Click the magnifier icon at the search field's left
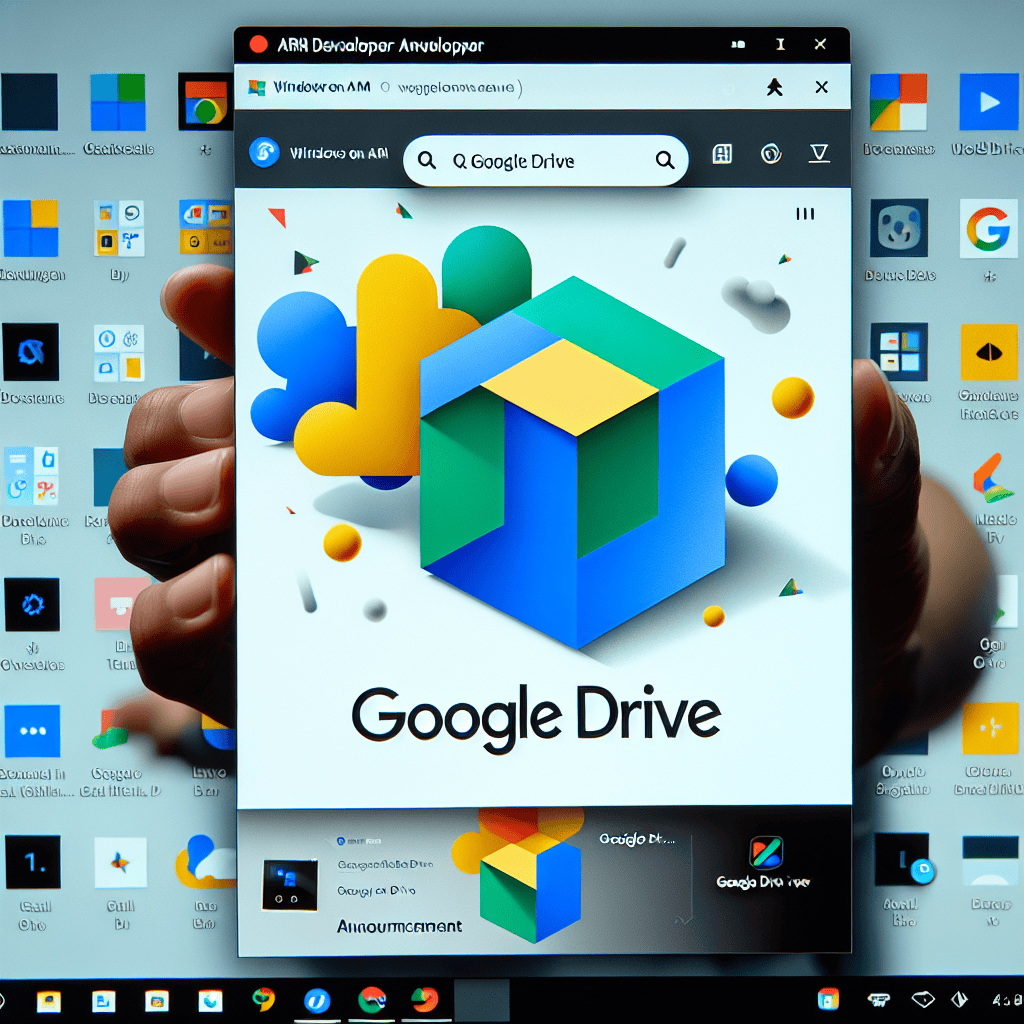 pyautogui.click(x=426, y=160)
